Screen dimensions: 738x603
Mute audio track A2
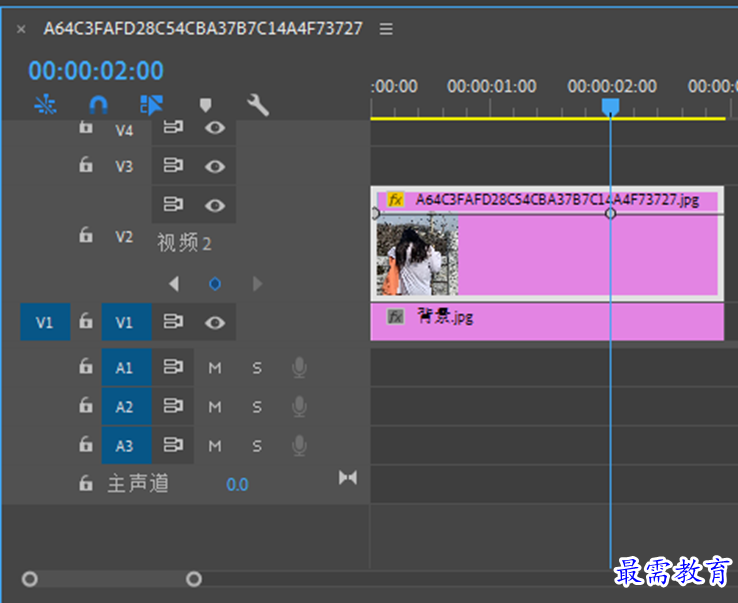(215, 407)
